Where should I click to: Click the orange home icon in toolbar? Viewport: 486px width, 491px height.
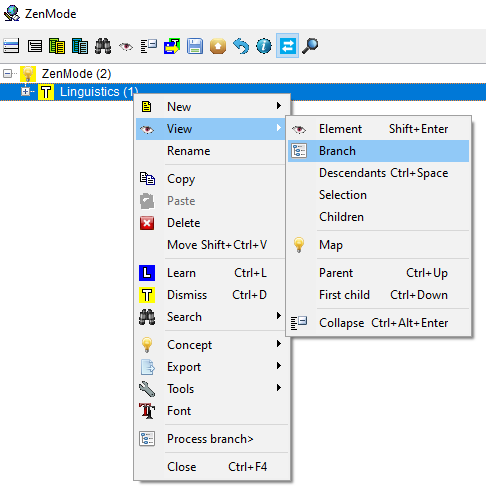pyautogui.click(x=218, y=46)
